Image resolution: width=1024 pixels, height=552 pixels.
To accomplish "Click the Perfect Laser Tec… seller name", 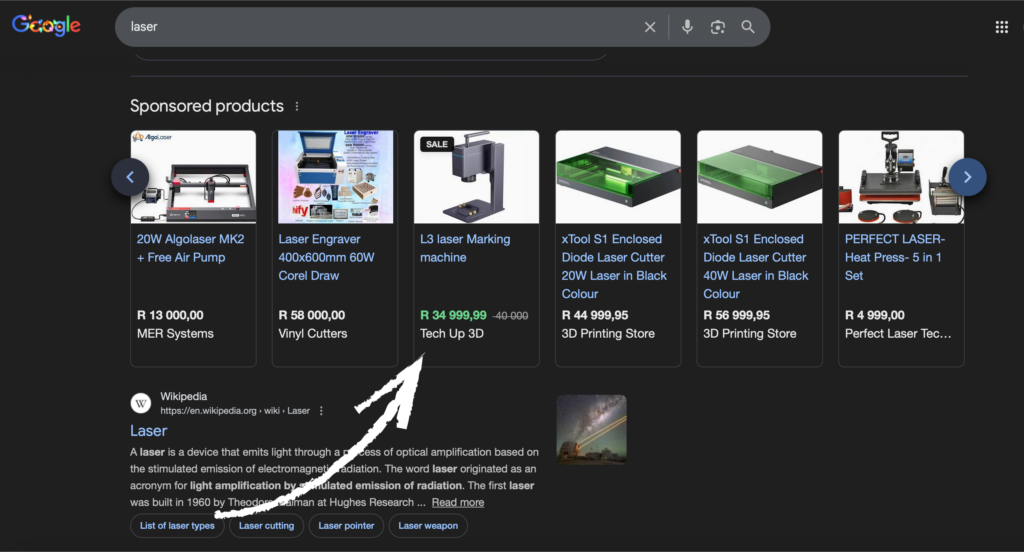I will point(898,334).
